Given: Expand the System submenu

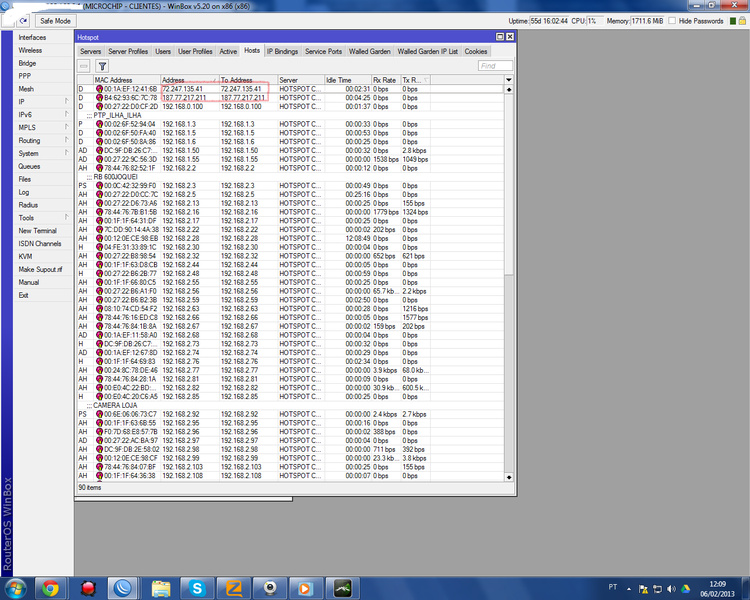Looking at the screenshot, I should pyautogui.click(x=66, y=153).
